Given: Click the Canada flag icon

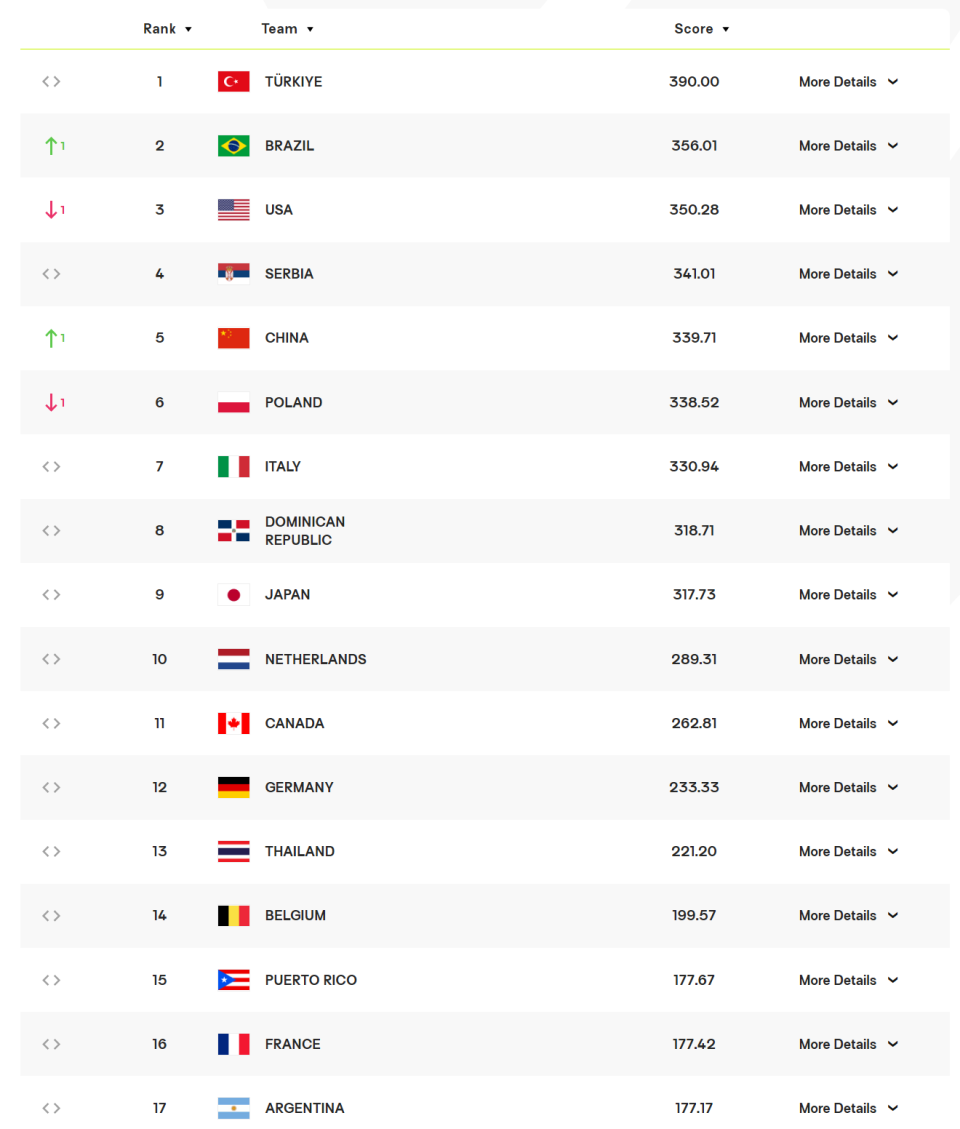Looking at the screenshot, I should click(233, 723).
